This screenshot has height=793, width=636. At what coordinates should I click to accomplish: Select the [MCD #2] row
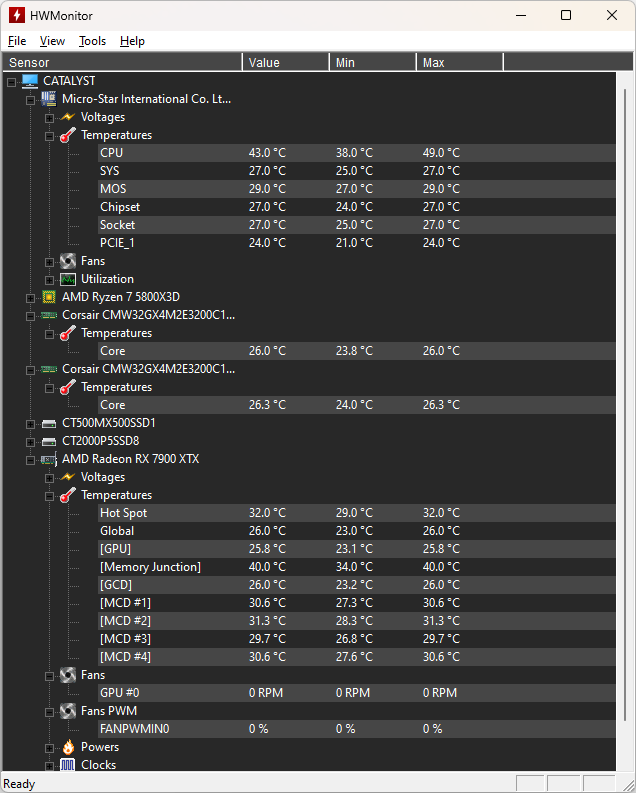[357, 621]
